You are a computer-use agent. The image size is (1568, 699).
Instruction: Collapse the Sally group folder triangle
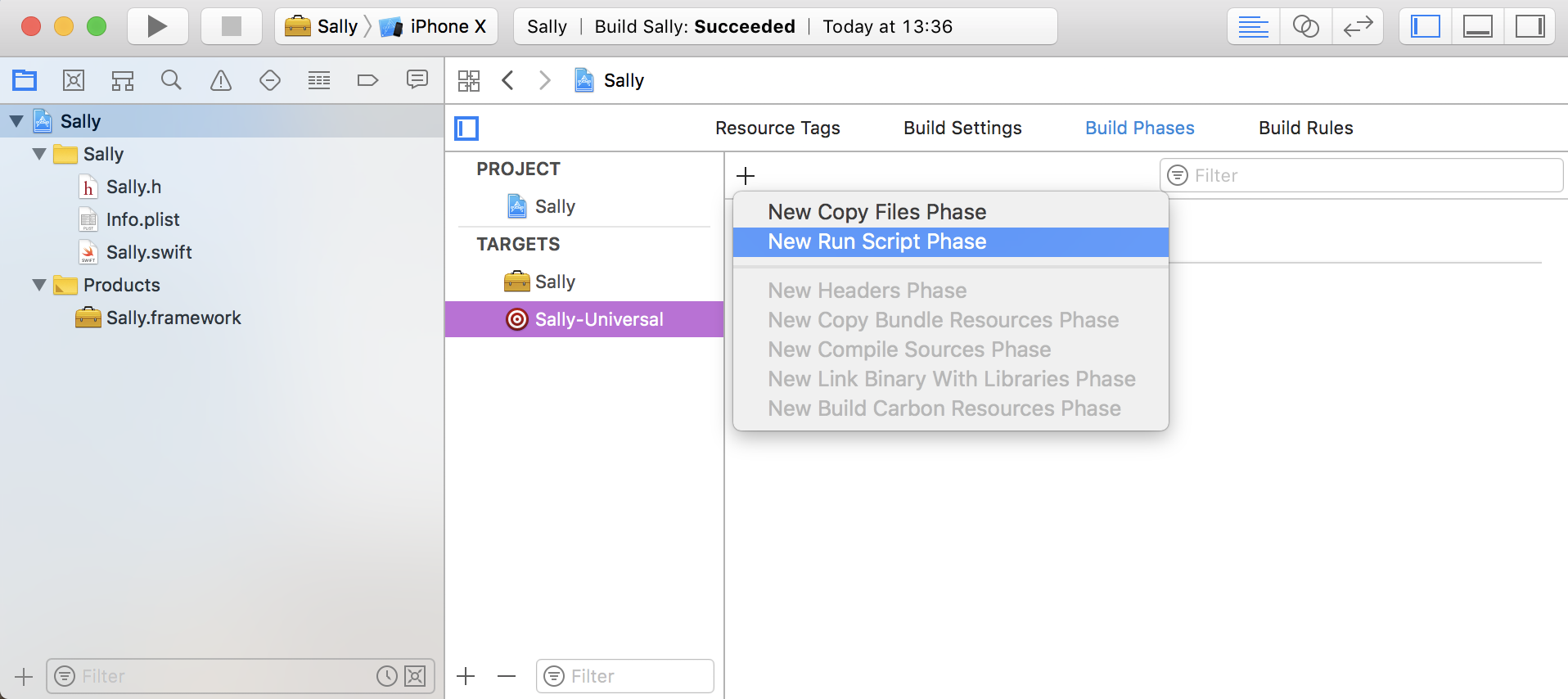point(39,154)
